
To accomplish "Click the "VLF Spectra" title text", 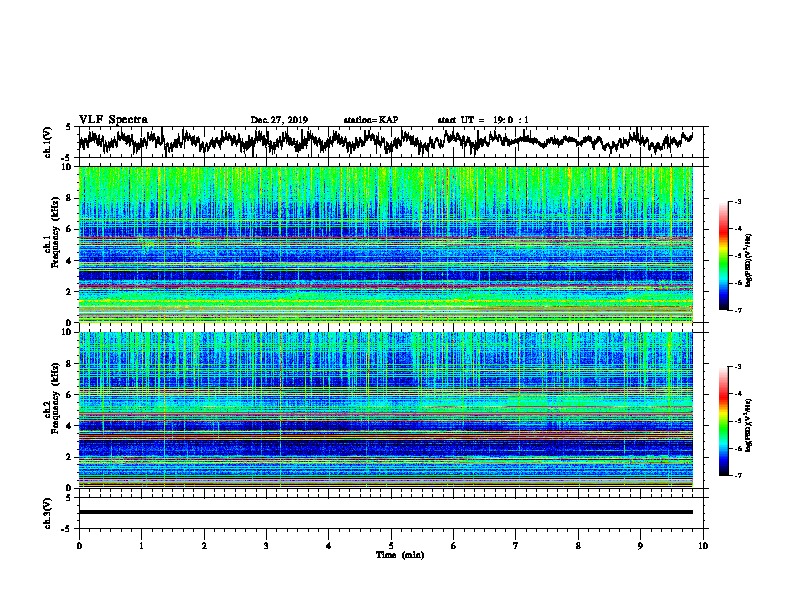I will point(113,120).
